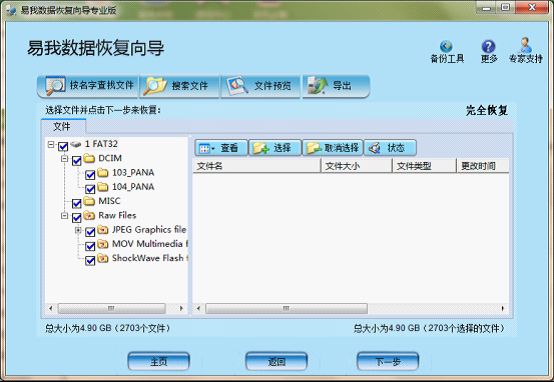The height and width of the screenshot is (382, 554).
Task: Uncheck the 104_PANA folder checkbox
Action: [x=90, y=189]
